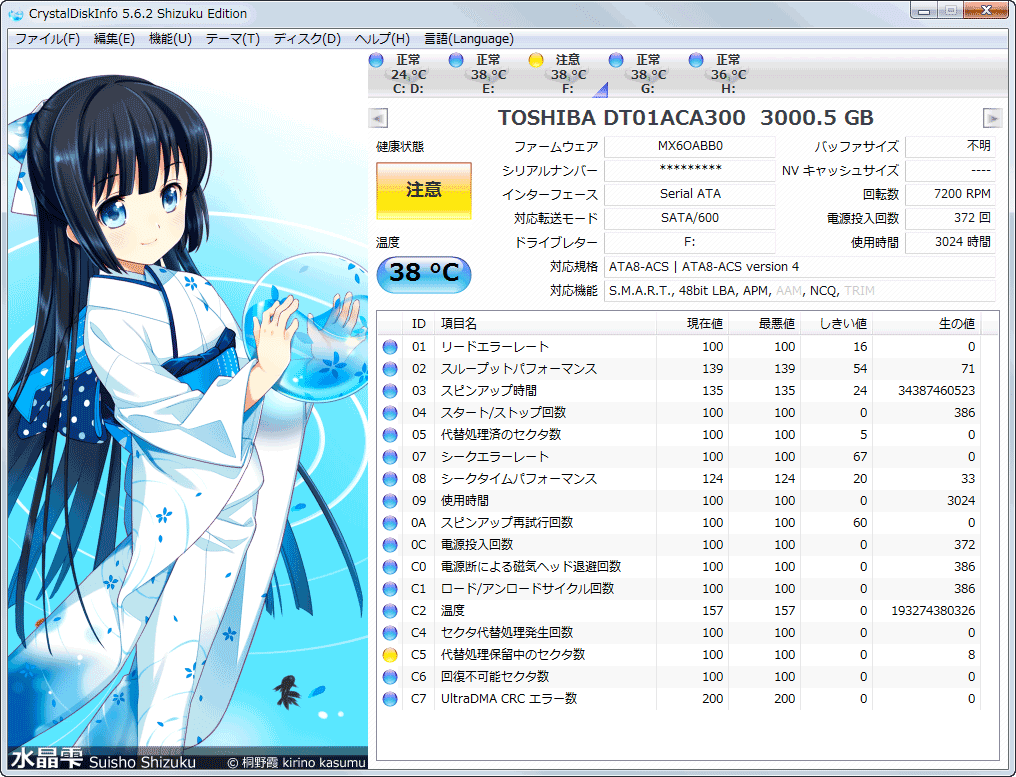This screenshot has width=1016, height=777.
Task: Open the ディスク(D) menu
Action: click(x=307, y=39)
